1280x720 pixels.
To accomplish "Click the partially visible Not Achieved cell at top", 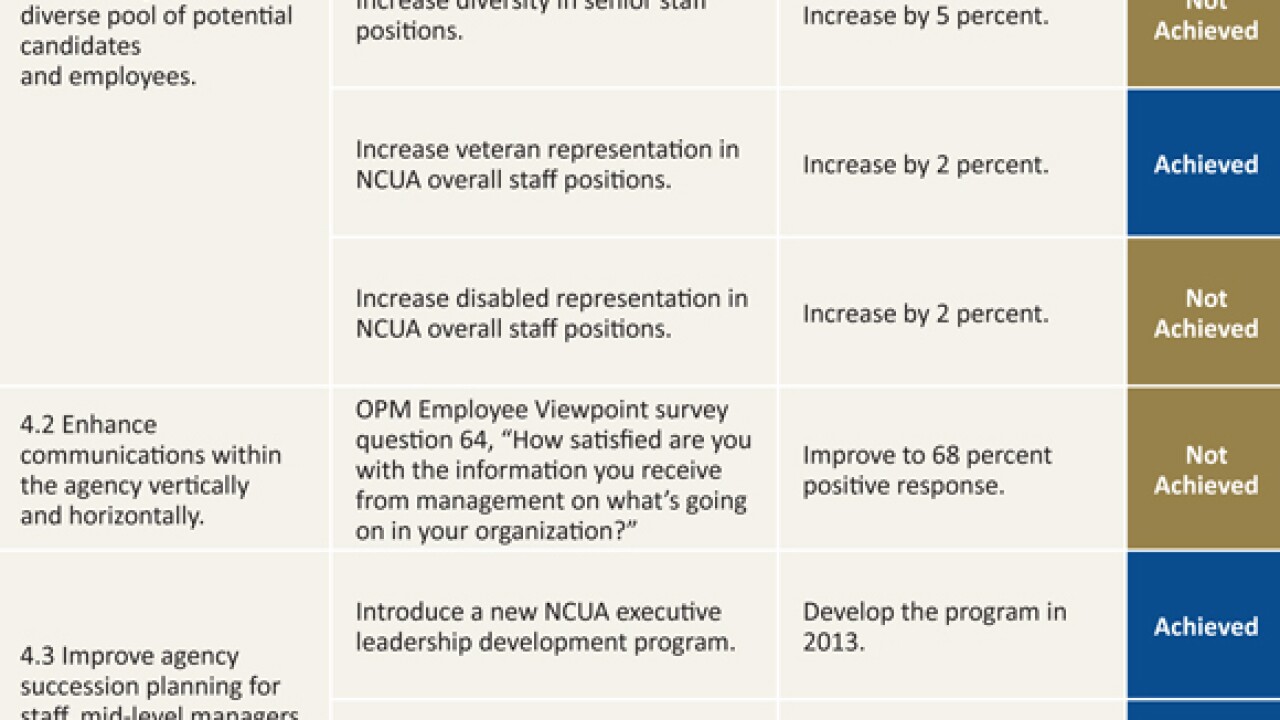I will (1205, 25).
